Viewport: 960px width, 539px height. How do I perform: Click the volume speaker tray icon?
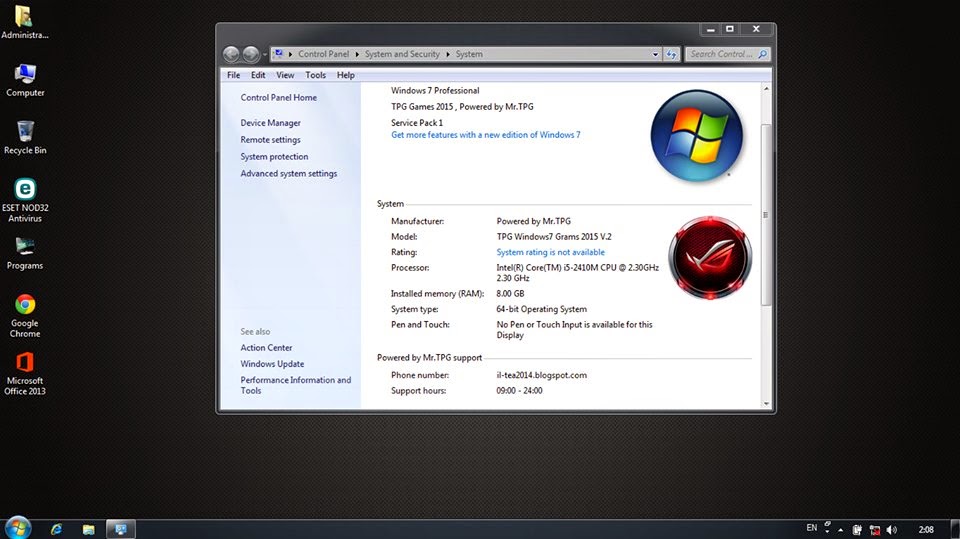pos(891,530)
